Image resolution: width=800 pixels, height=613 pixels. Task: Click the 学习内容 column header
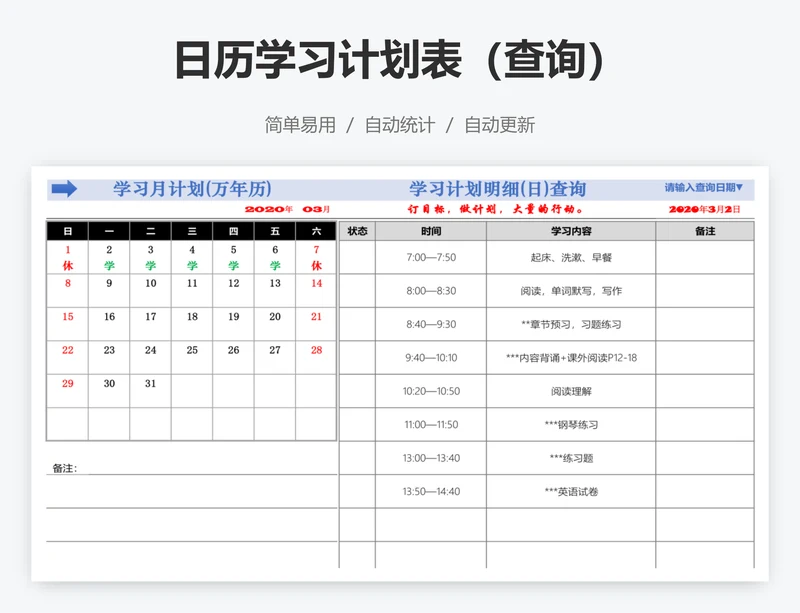[571, 231]
